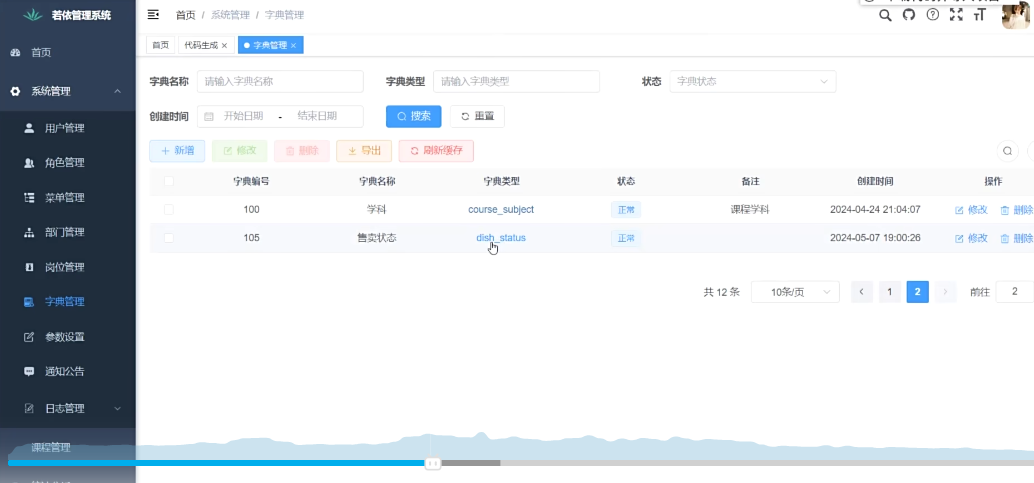Close the 字典管理 tab

(293, 46)
